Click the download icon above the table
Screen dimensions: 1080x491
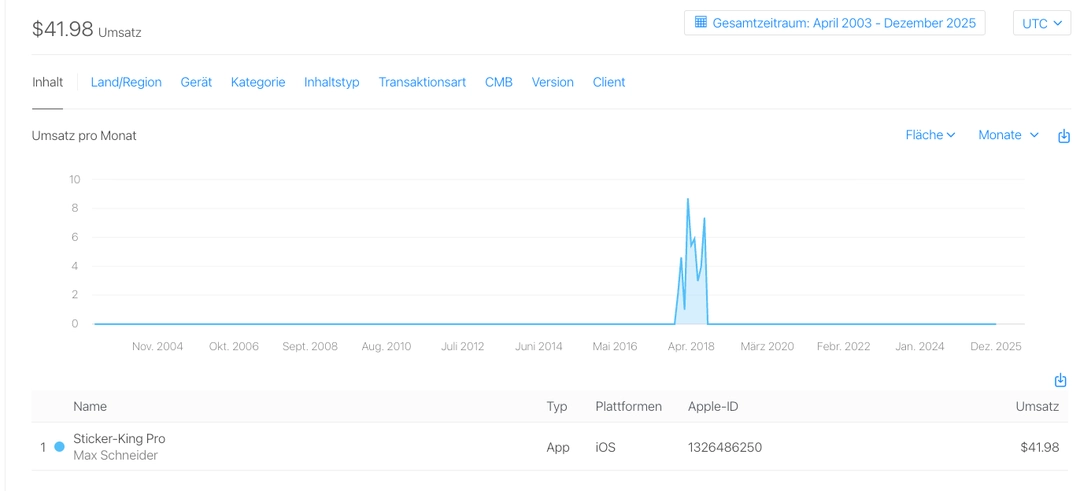coord(1060,380)
